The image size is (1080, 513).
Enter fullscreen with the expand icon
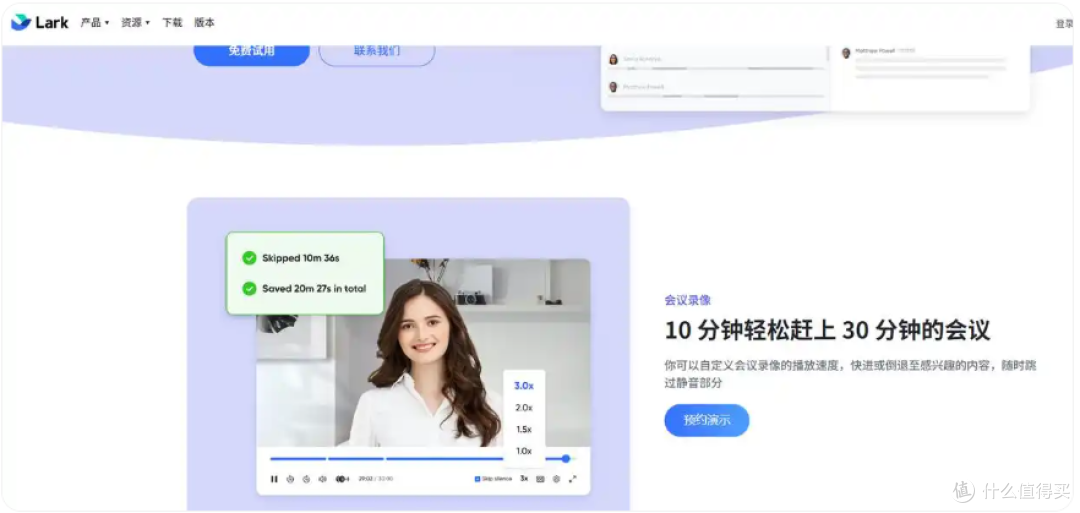tap(572, 479)
